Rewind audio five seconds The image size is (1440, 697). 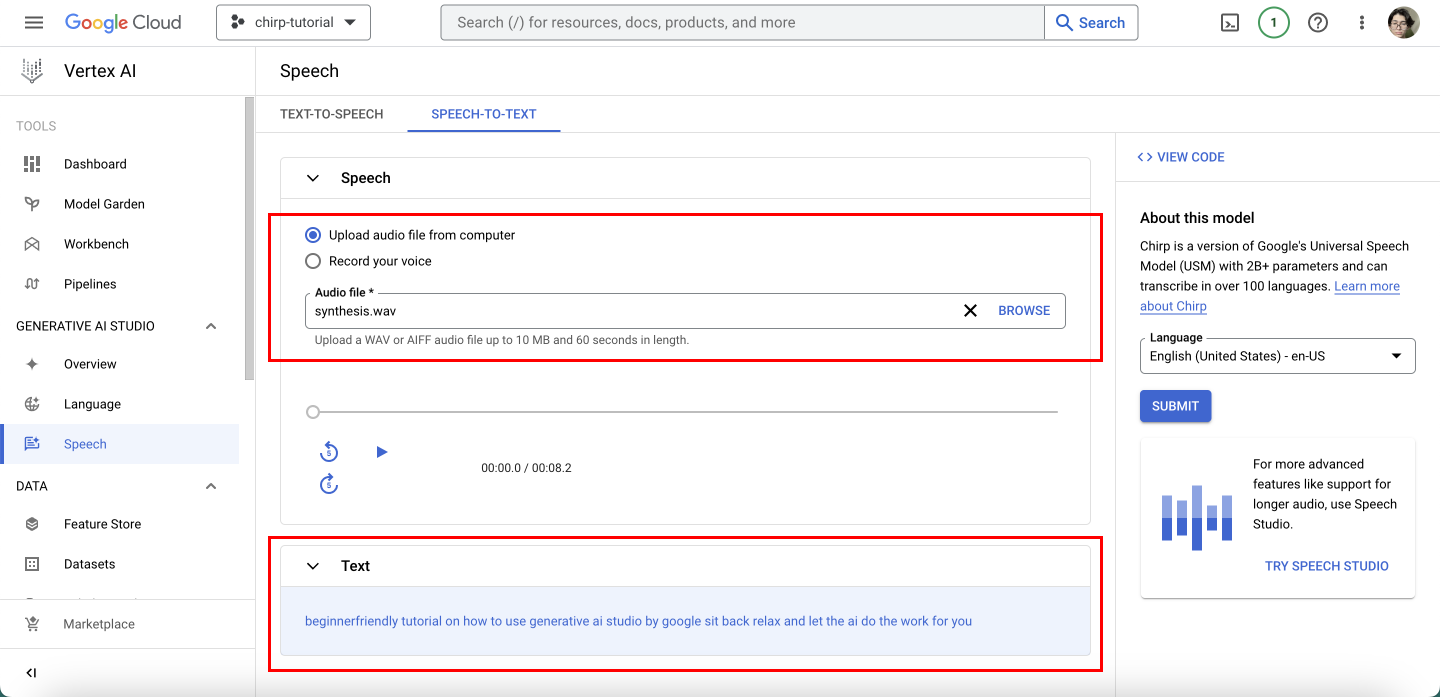click(x=329, y=453)
